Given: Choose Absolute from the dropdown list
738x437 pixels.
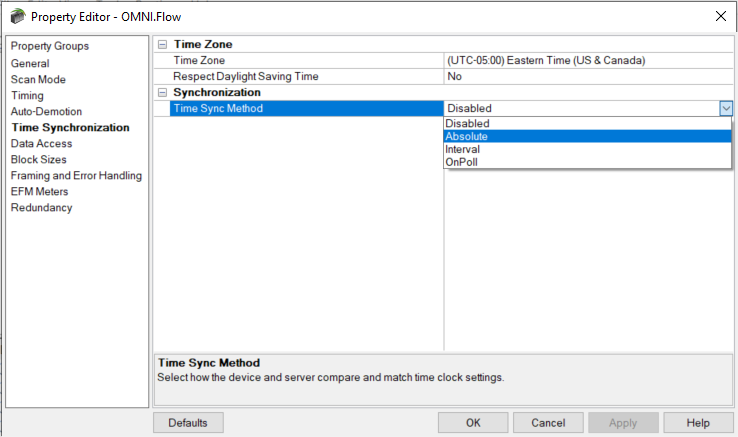Looking at the screenshot, I should (x=587, y=136).
